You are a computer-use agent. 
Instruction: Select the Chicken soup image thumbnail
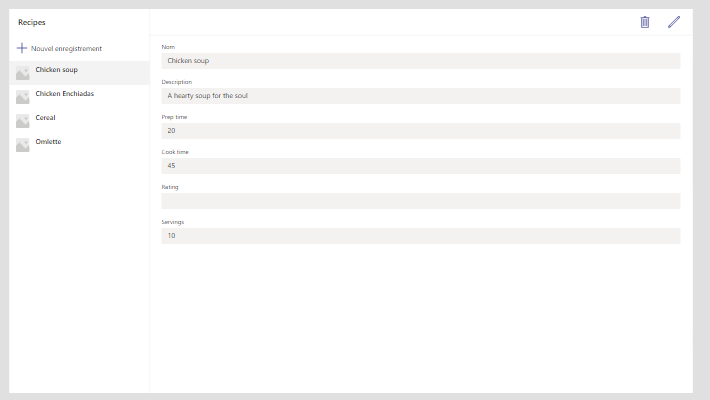tap(23, 73)
